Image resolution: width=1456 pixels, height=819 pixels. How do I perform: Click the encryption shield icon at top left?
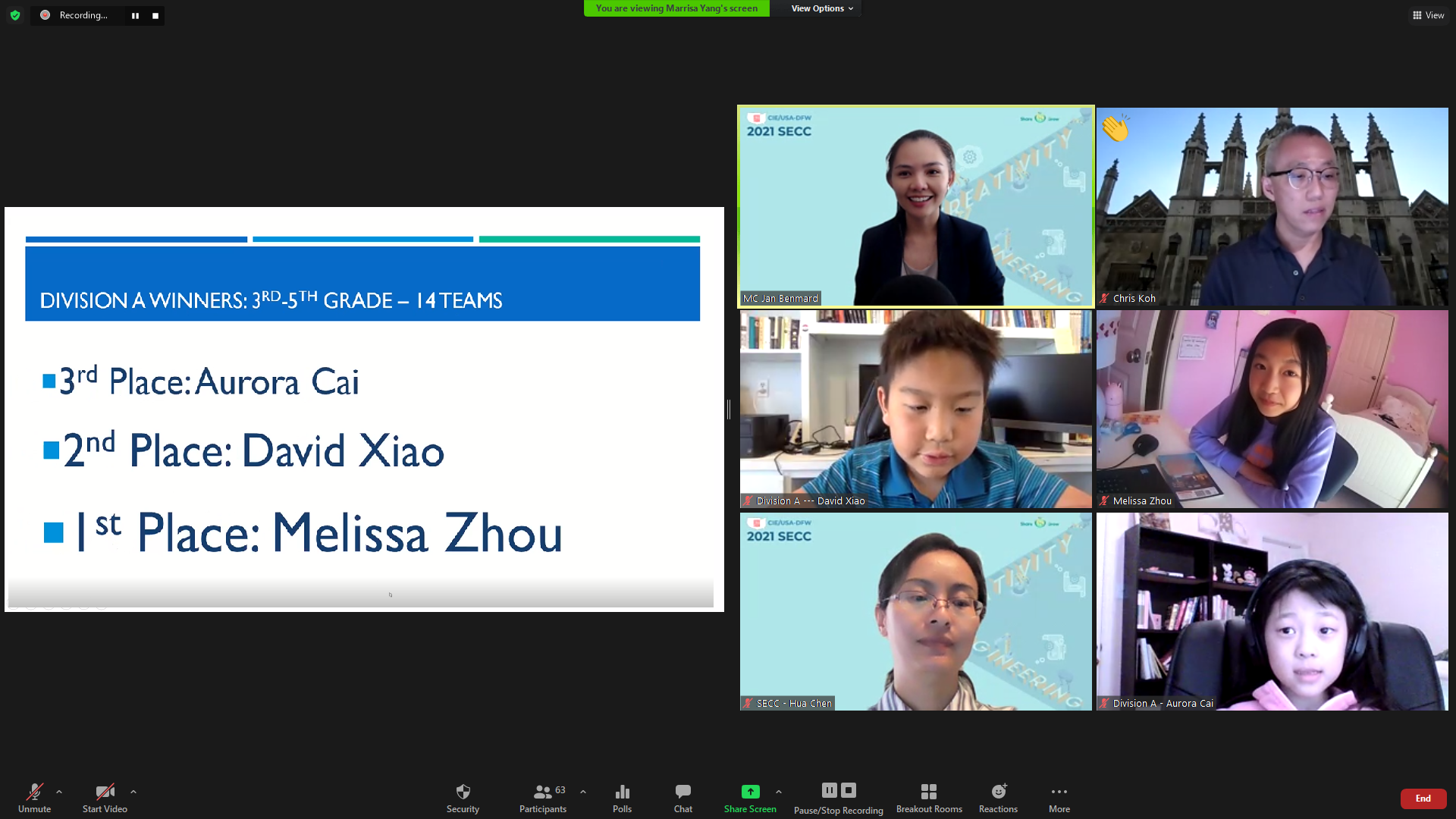coord(15,15)
